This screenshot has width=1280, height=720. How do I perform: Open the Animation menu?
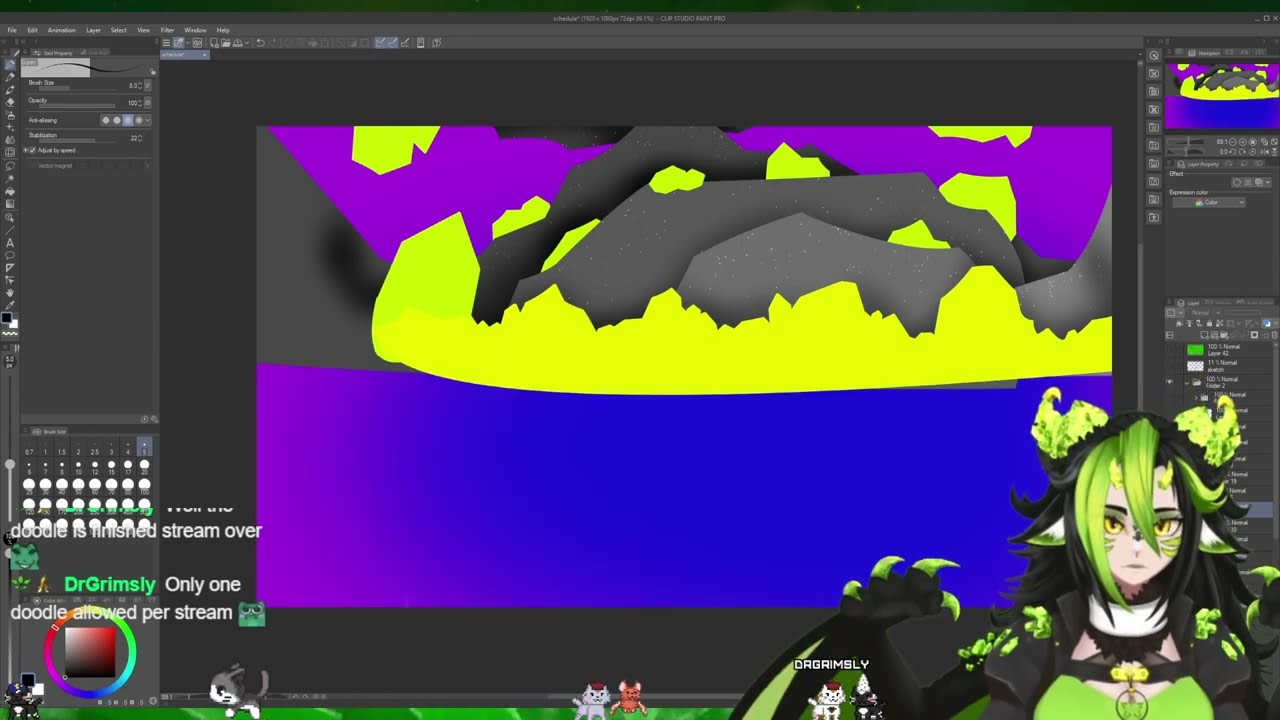point(61,30)
